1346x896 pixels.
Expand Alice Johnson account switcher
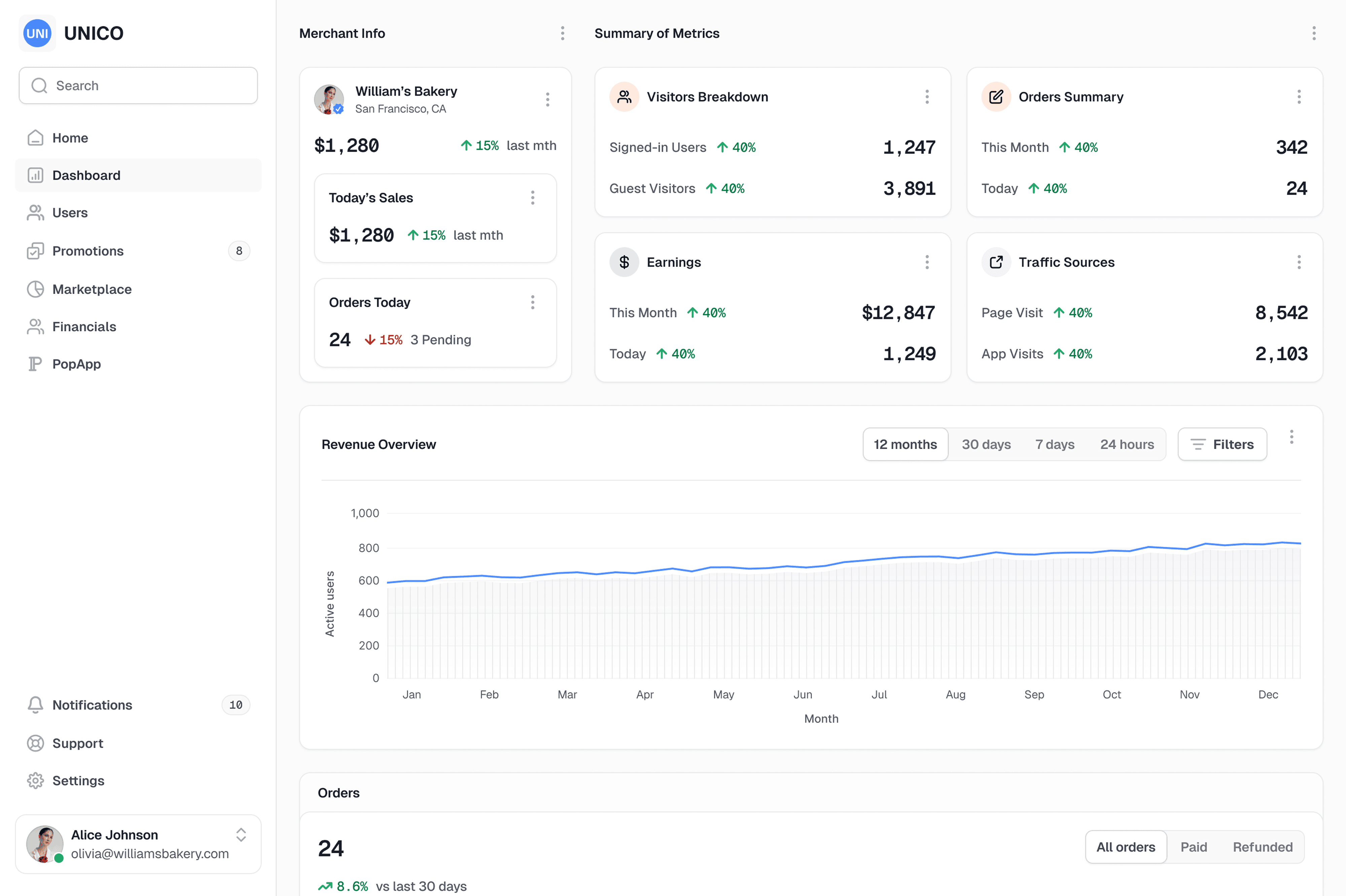[241, 835]
